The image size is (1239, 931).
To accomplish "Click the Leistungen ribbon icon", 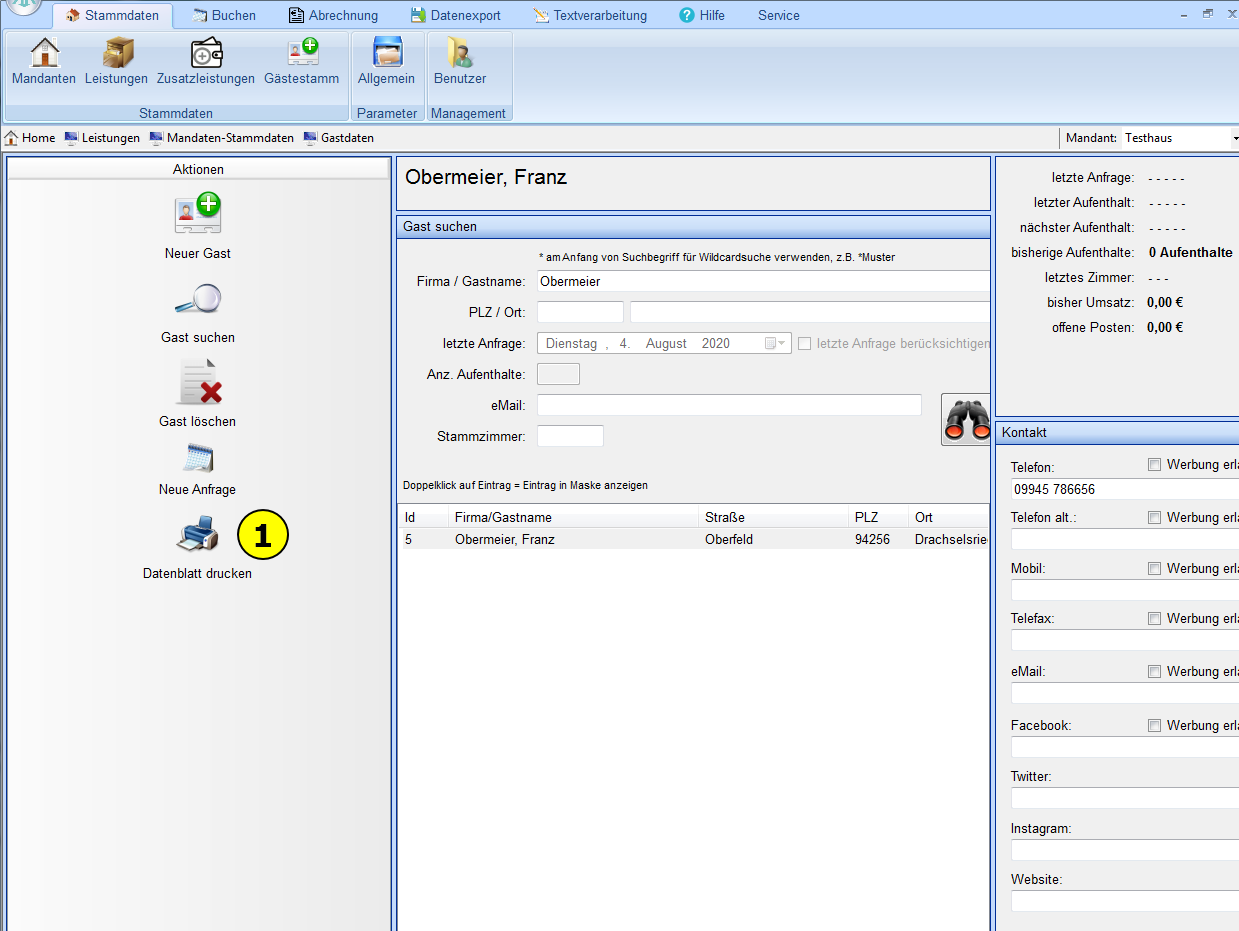I will point(116,55).
